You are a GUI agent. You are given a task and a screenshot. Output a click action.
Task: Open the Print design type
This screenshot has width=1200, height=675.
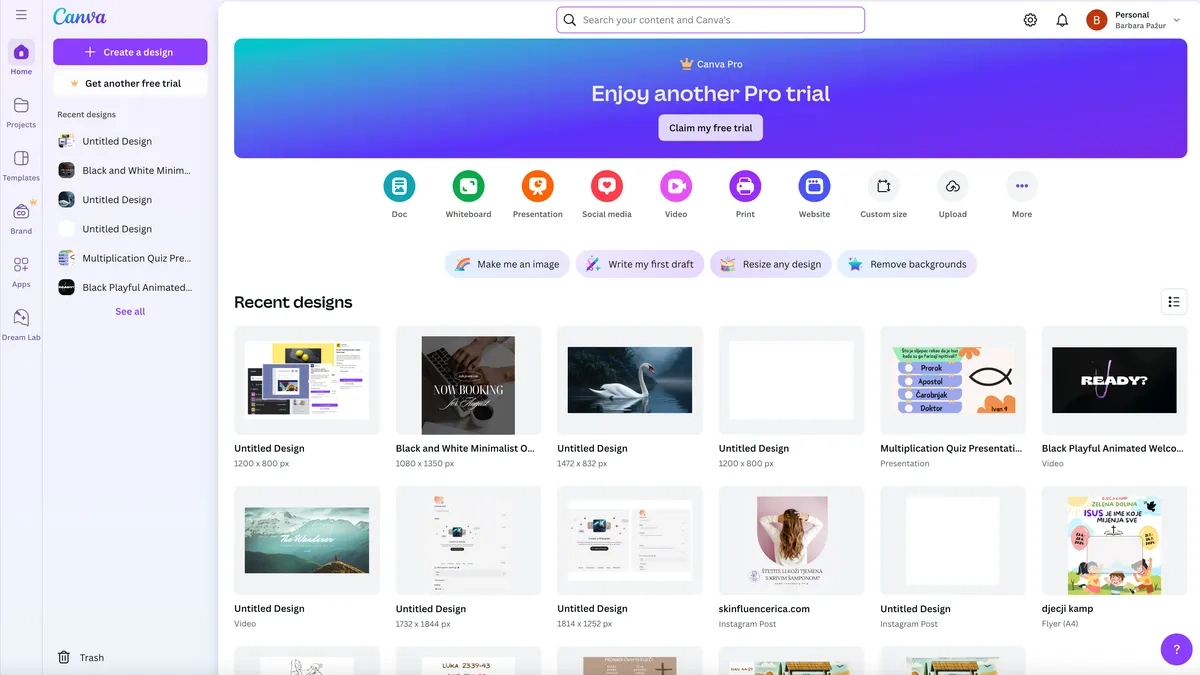click(x=744, y=185)
